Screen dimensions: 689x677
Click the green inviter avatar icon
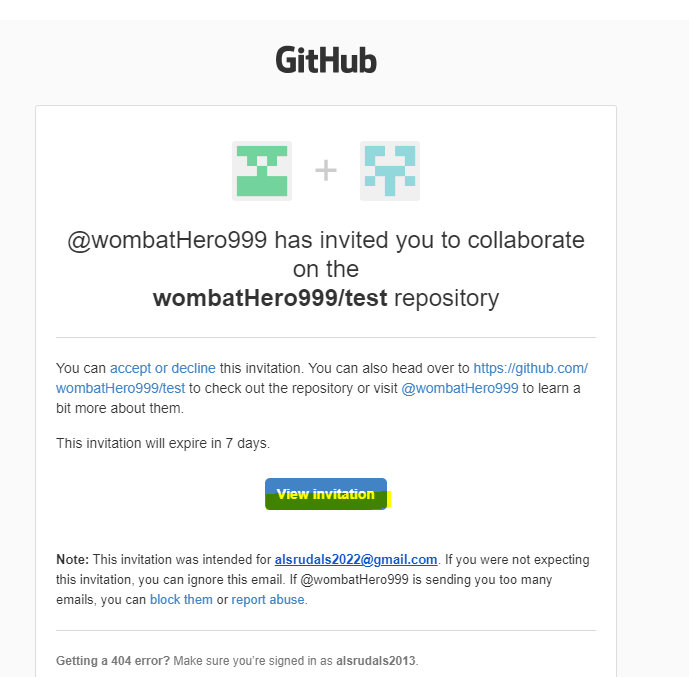point(262,171)
